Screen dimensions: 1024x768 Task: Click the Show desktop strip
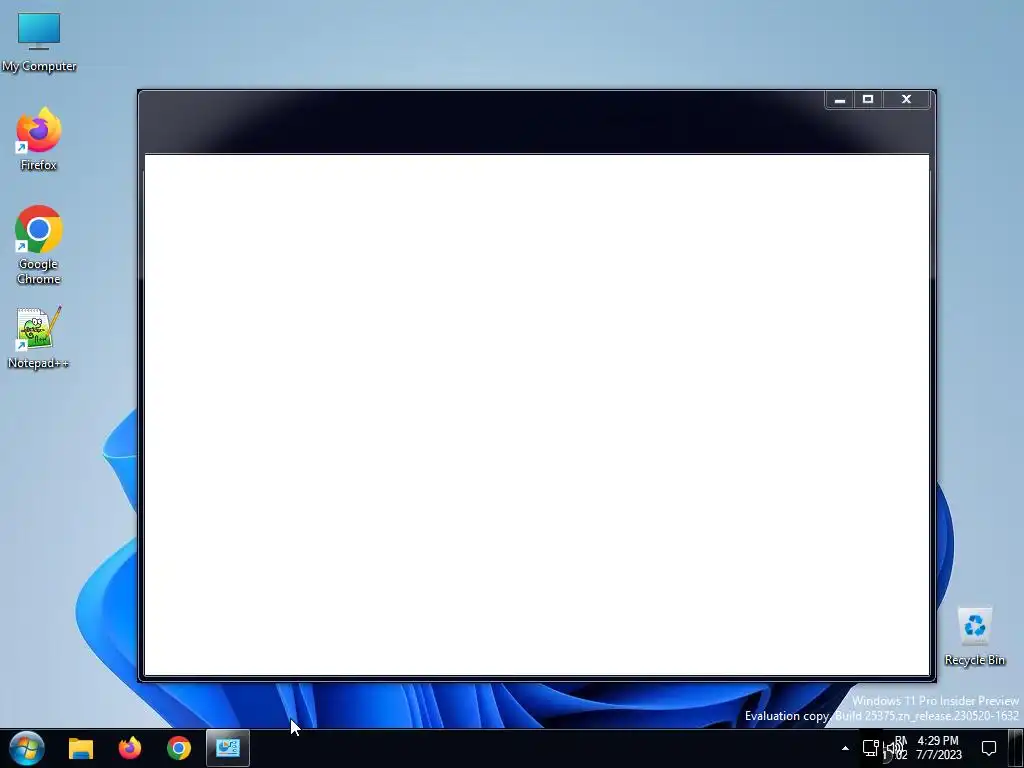[1016, 748]
